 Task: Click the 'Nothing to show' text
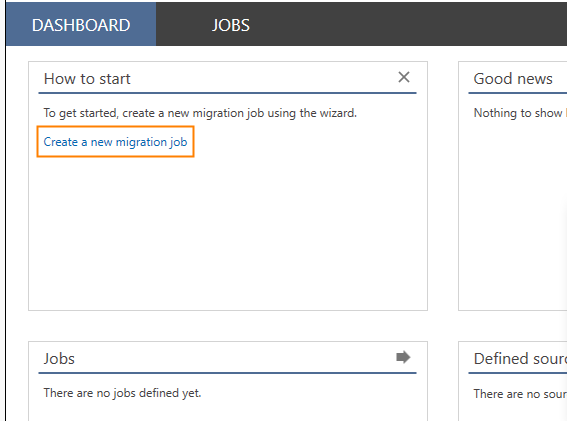click(x=518, y=113)
